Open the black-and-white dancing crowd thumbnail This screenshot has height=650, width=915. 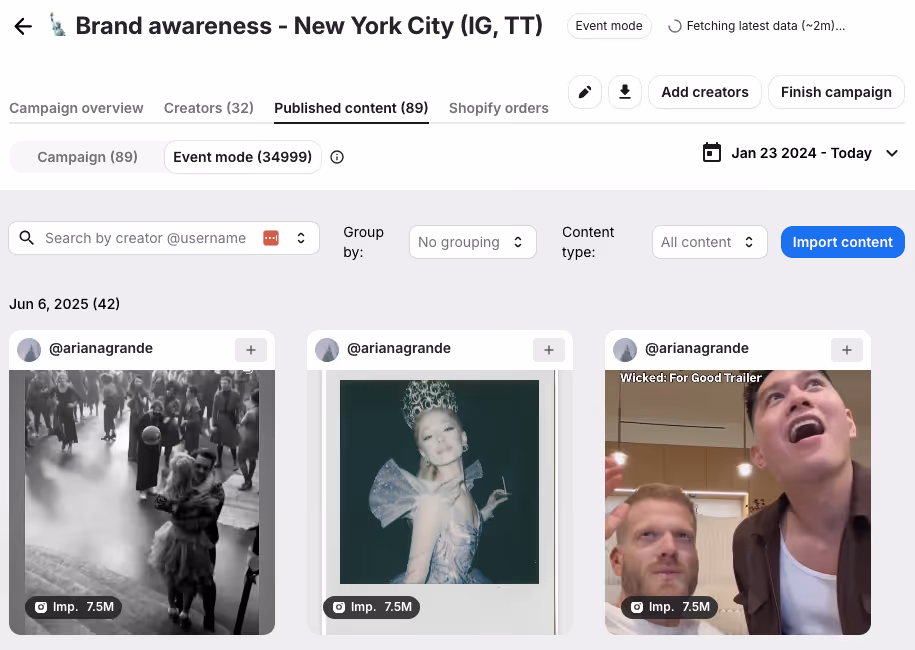[x=142, y=502]
